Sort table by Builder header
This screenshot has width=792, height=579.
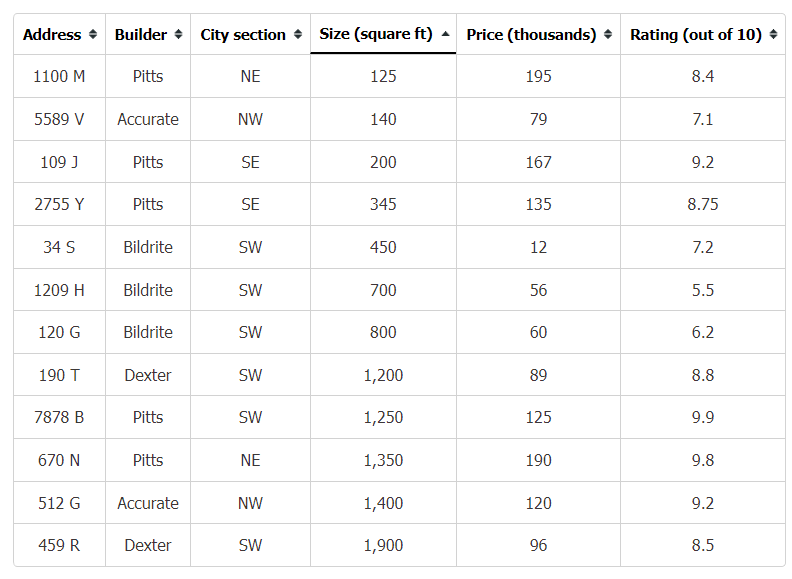(148, 34)
